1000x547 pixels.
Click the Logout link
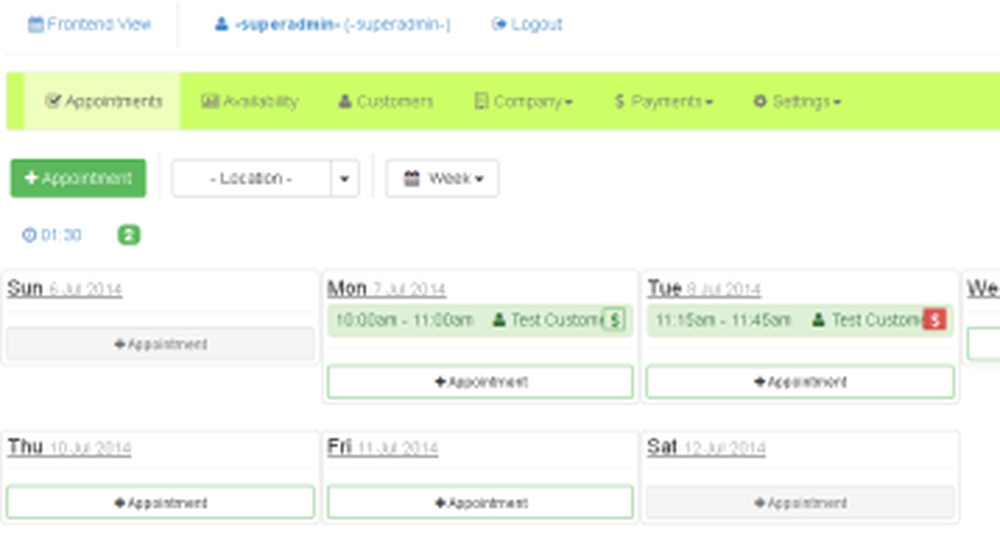[527, 24]
